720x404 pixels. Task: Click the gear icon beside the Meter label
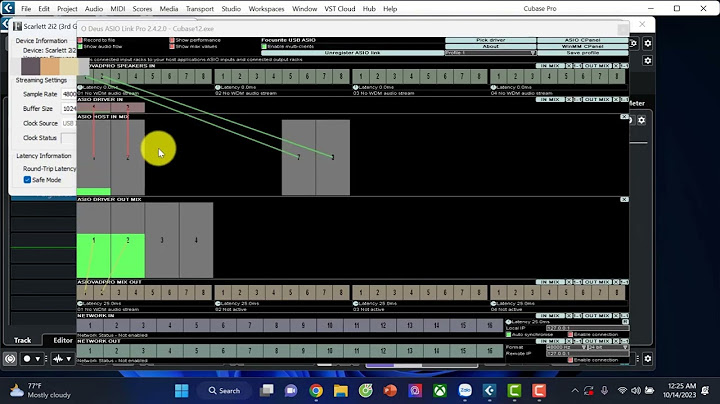coord(641,120)
